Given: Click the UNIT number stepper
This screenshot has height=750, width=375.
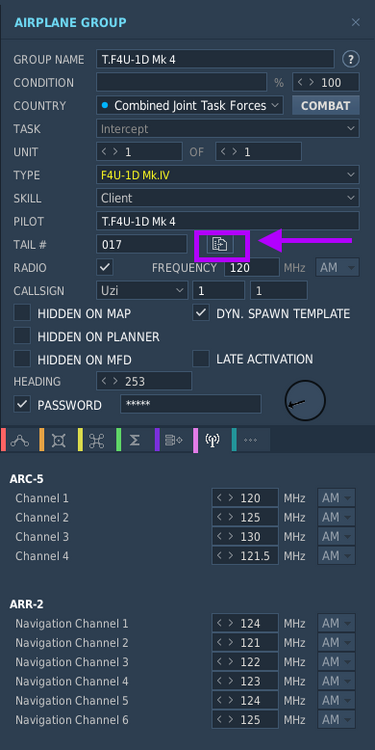Looking at the screenshot, I should 139,152.
